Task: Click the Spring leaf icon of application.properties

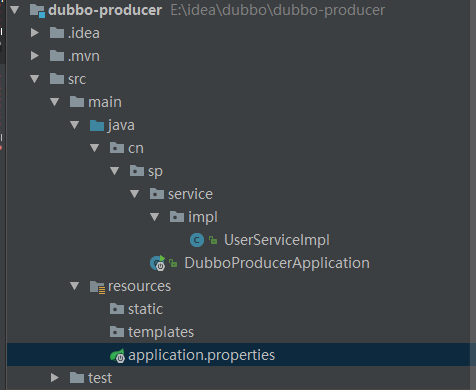Action: (x=117, y=356)
